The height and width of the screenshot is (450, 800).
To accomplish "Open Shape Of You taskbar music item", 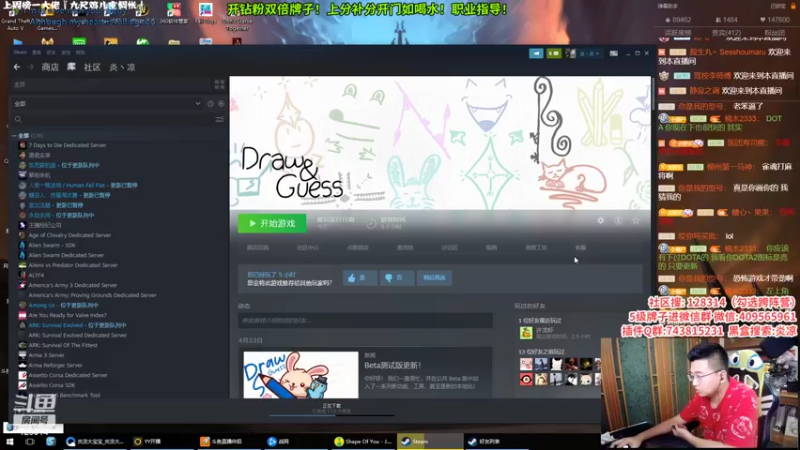I will click(x=363, y=441).
